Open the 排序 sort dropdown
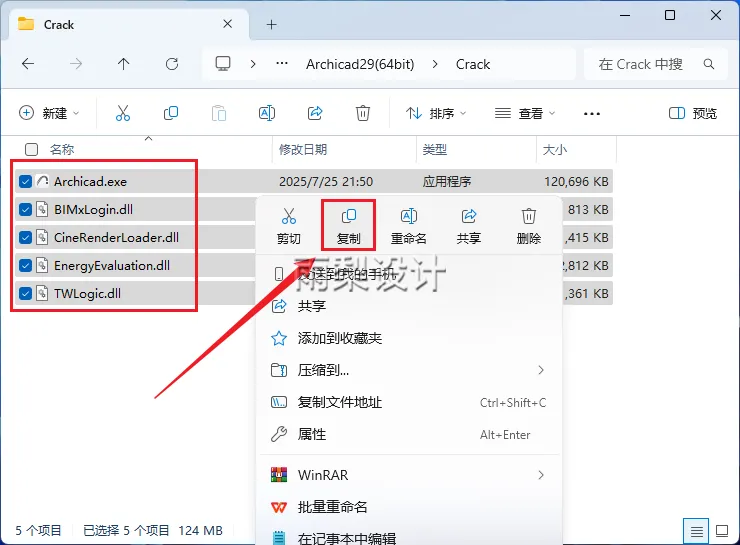This screenshot has height=545, width=740. [436, 113]
